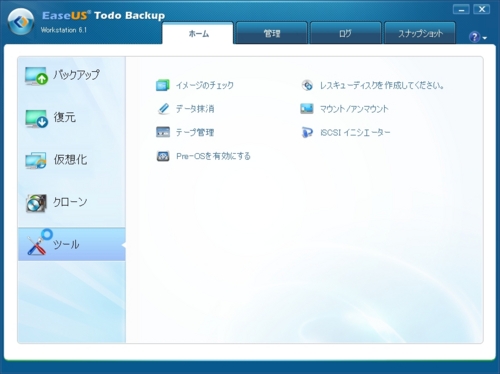Minimize the Todo Backup window

click(x=461, y=10)
